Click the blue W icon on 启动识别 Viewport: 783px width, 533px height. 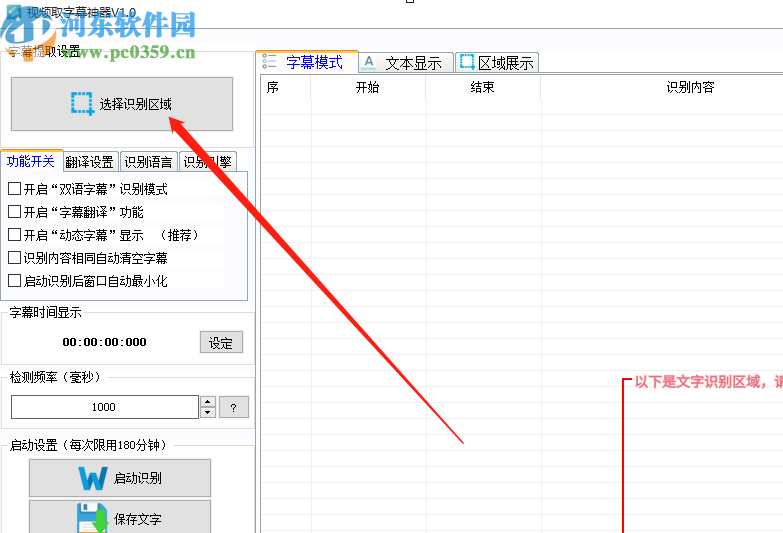coord(93,478)
